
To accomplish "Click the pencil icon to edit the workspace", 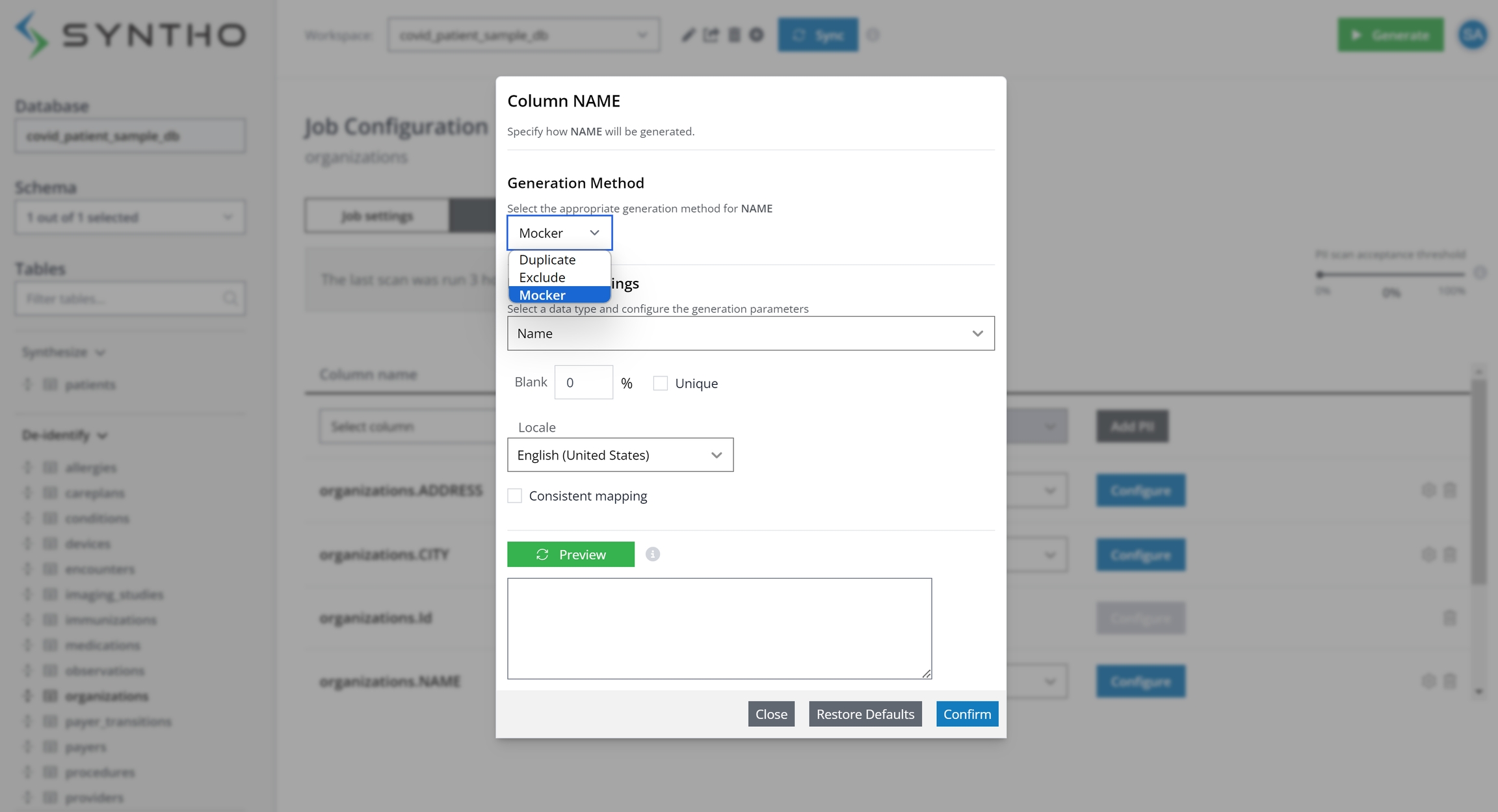I will (x=688, y=35).
